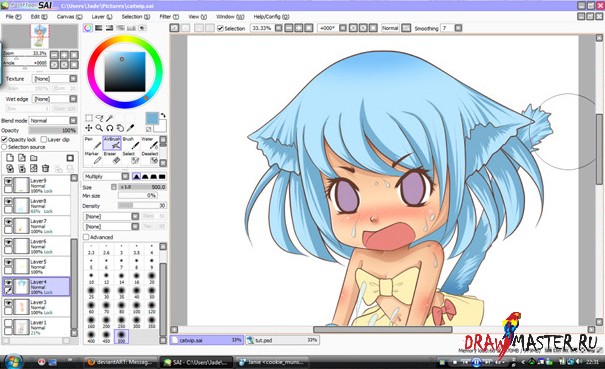The height and width of the screenshot is (369, 605).
Task: Hide Layer4 using its eye icon
Action: point(8,283)
